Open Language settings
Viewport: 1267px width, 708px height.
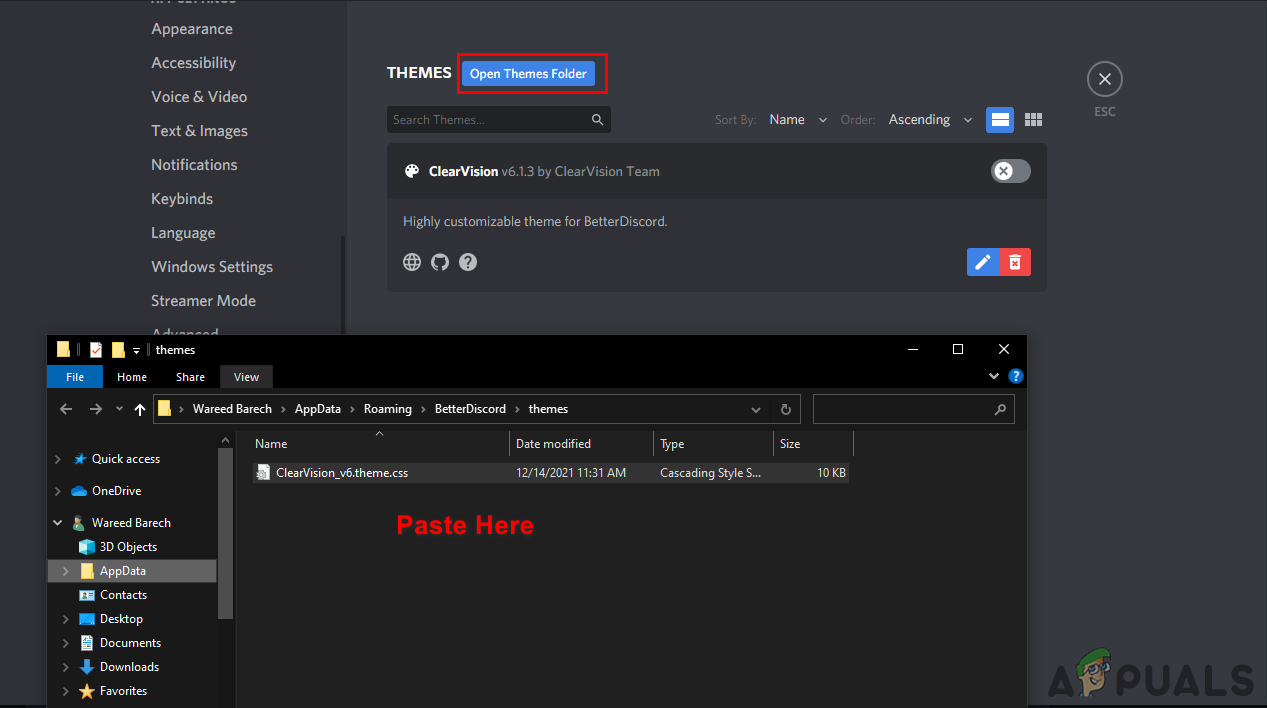click(183, 233)
